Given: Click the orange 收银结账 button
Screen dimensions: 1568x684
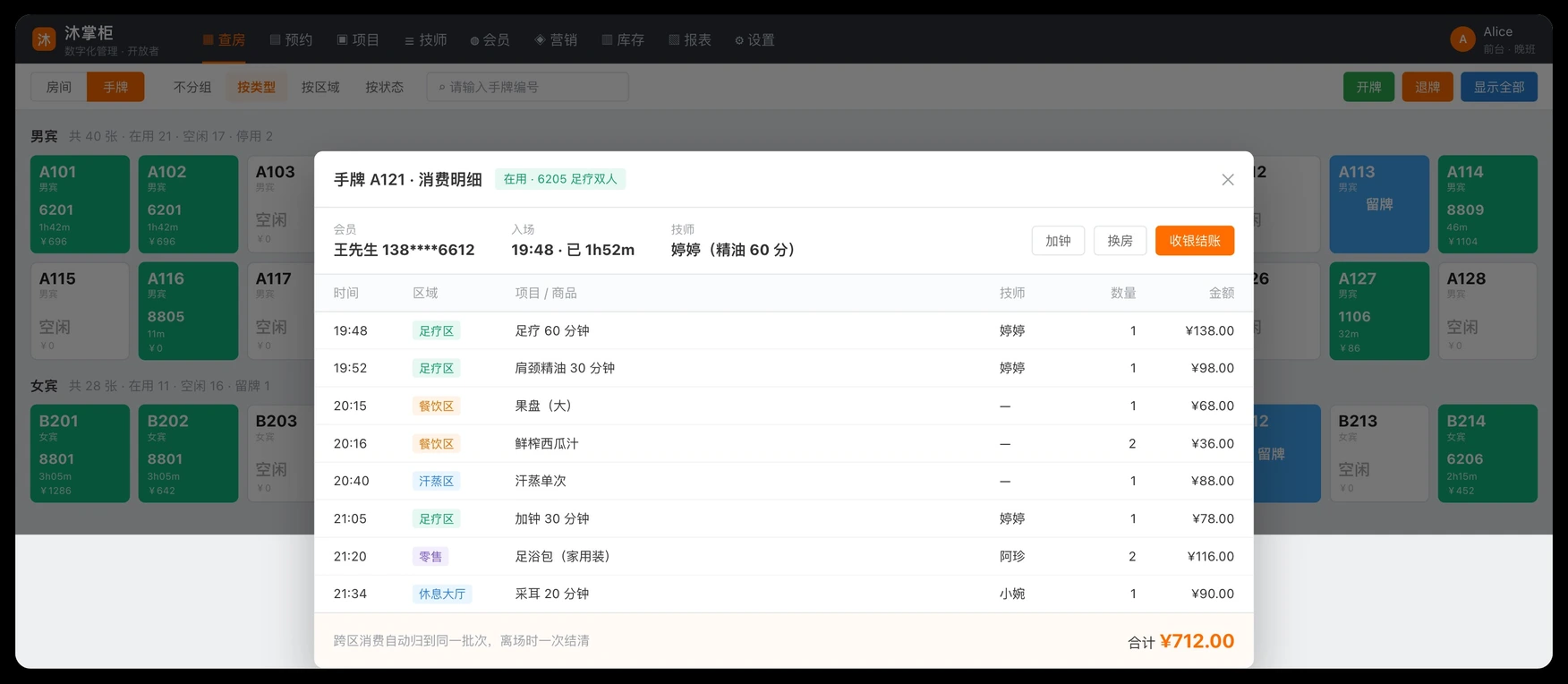Looking at the screenshot, I should click(1195, 241).
